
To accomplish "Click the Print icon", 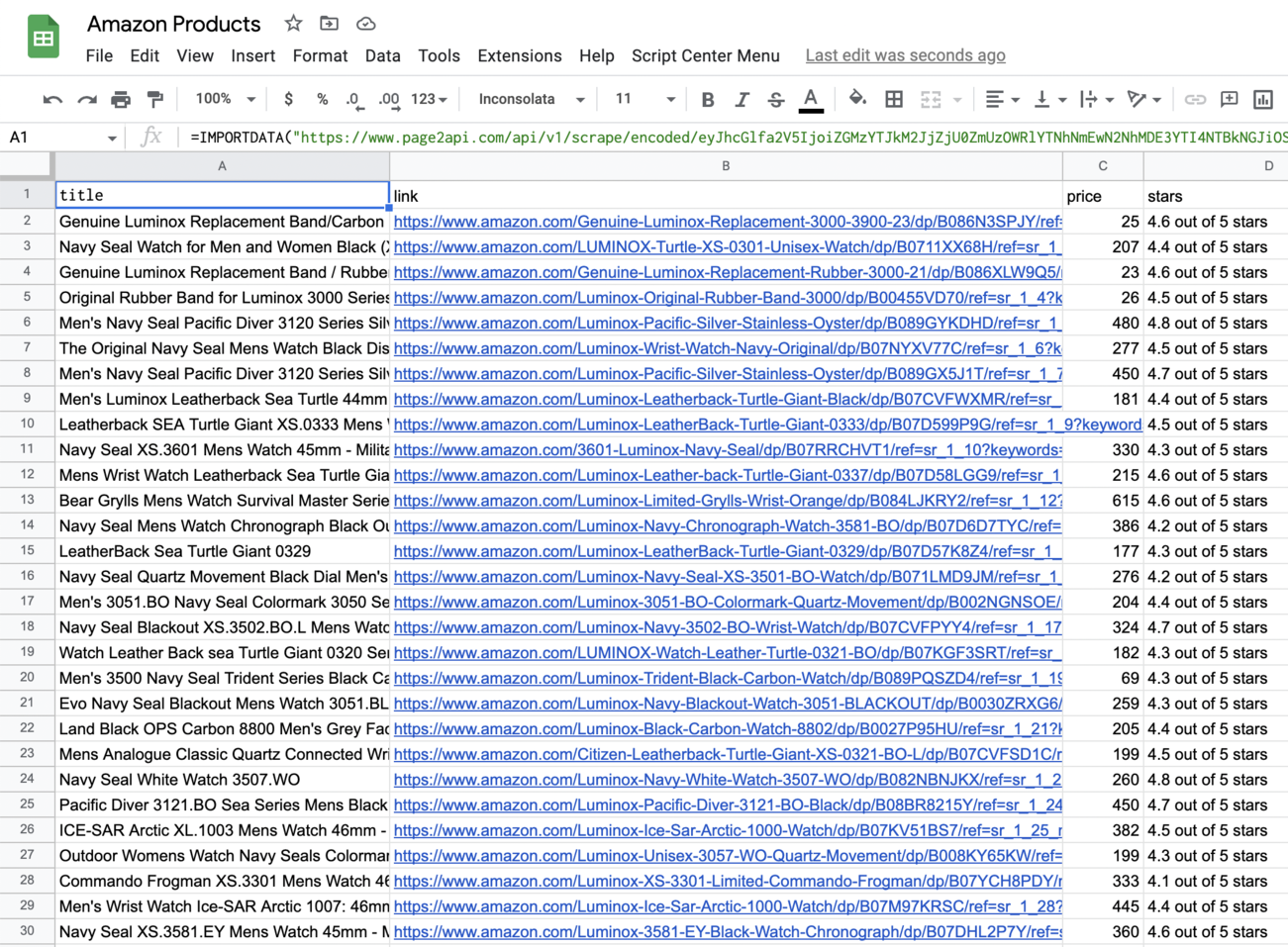I will (x=121, y=99).
